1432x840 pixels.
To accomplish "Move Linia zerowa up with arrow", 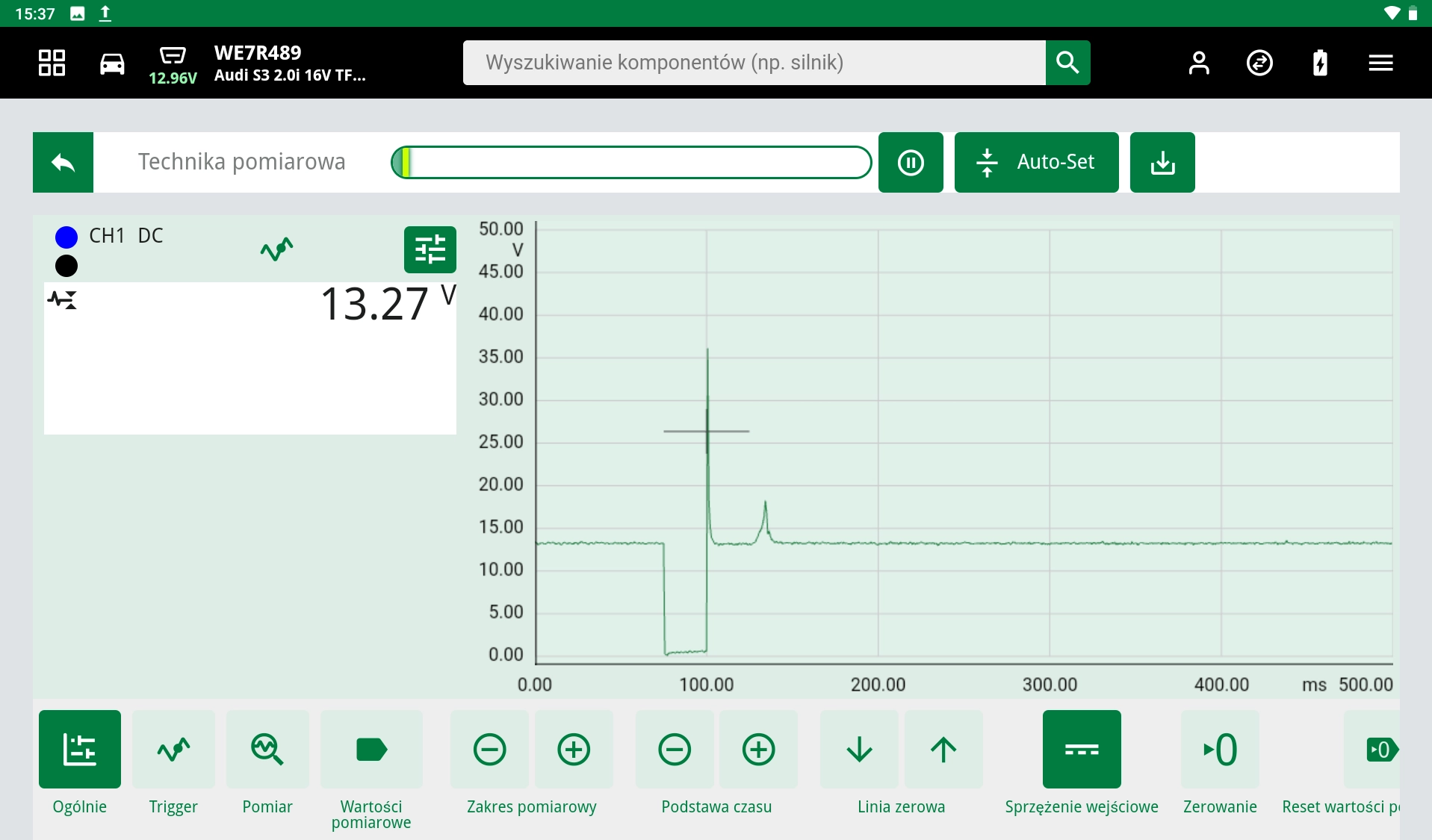I will click(943, 749).
